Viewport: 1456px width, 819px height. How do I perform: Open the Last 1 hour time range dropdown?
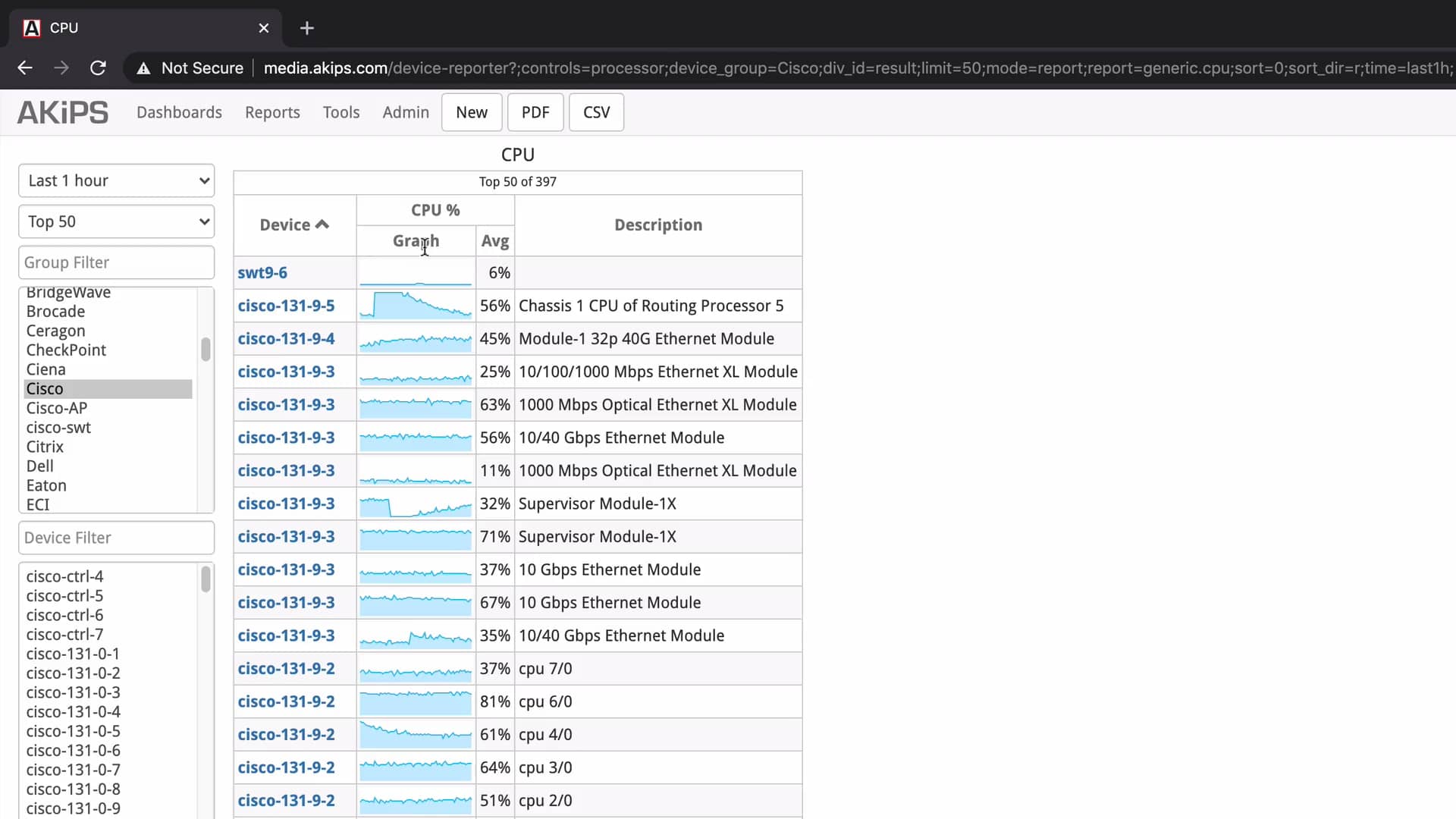(116, 180)
